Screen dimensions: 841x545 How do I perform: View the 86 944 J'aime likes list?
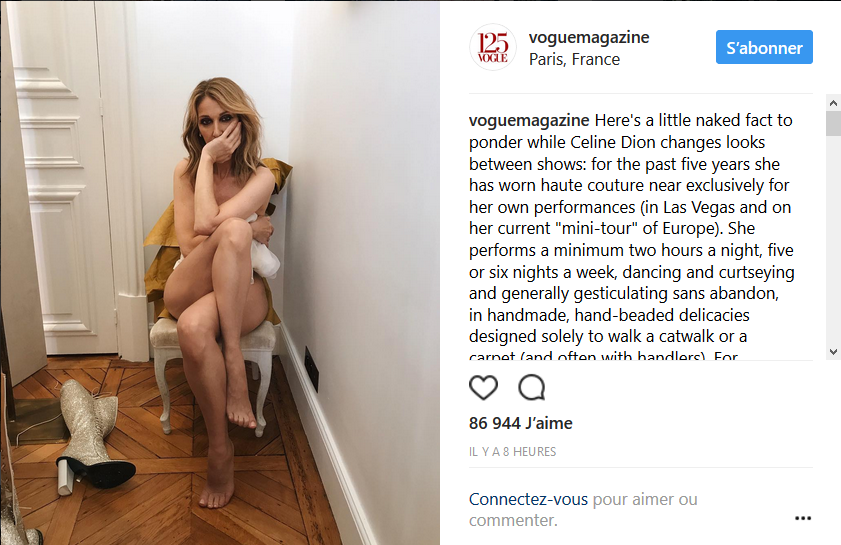click(x=521, y=423)
